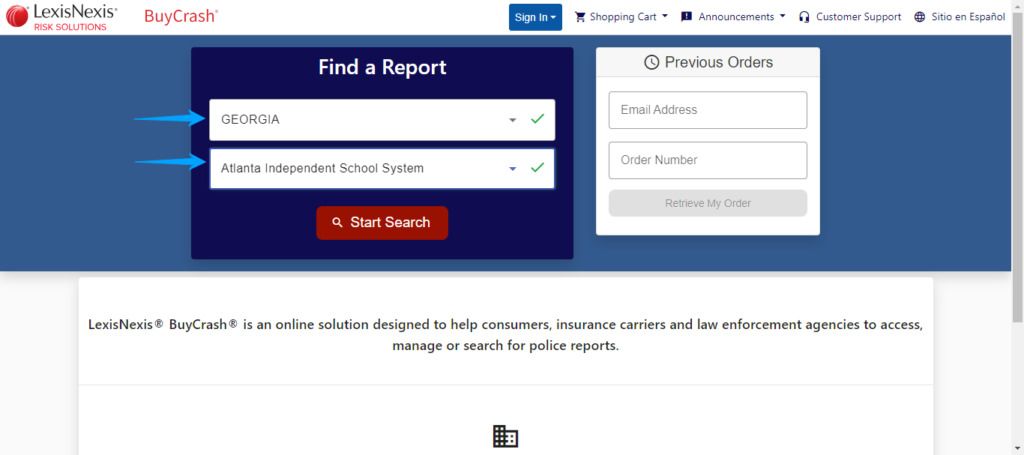Focus the Order Number field
This screenshot has height=455, width=1024.
(x=708, y=161)
